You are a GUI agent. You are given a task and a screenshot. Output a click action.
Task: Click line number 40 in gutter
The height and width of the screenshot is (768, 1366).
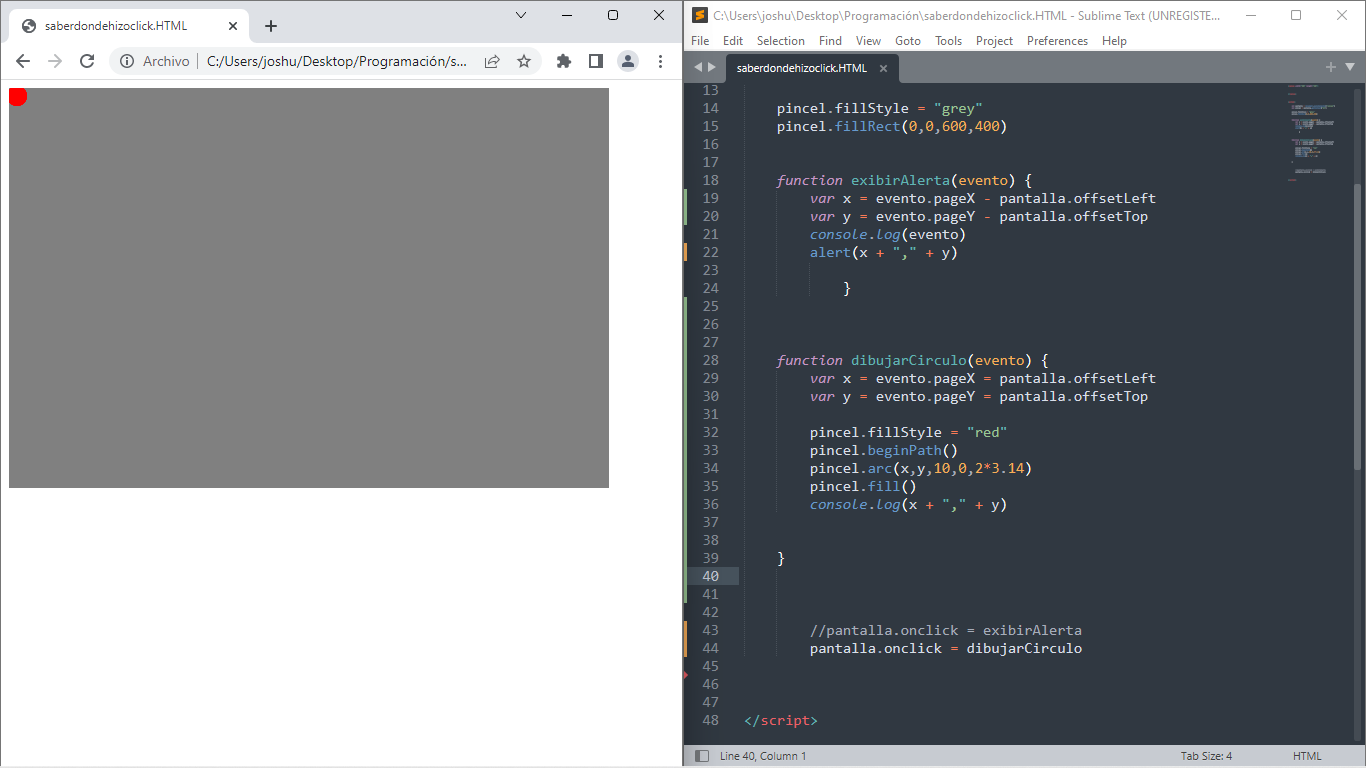coord(710,576)
